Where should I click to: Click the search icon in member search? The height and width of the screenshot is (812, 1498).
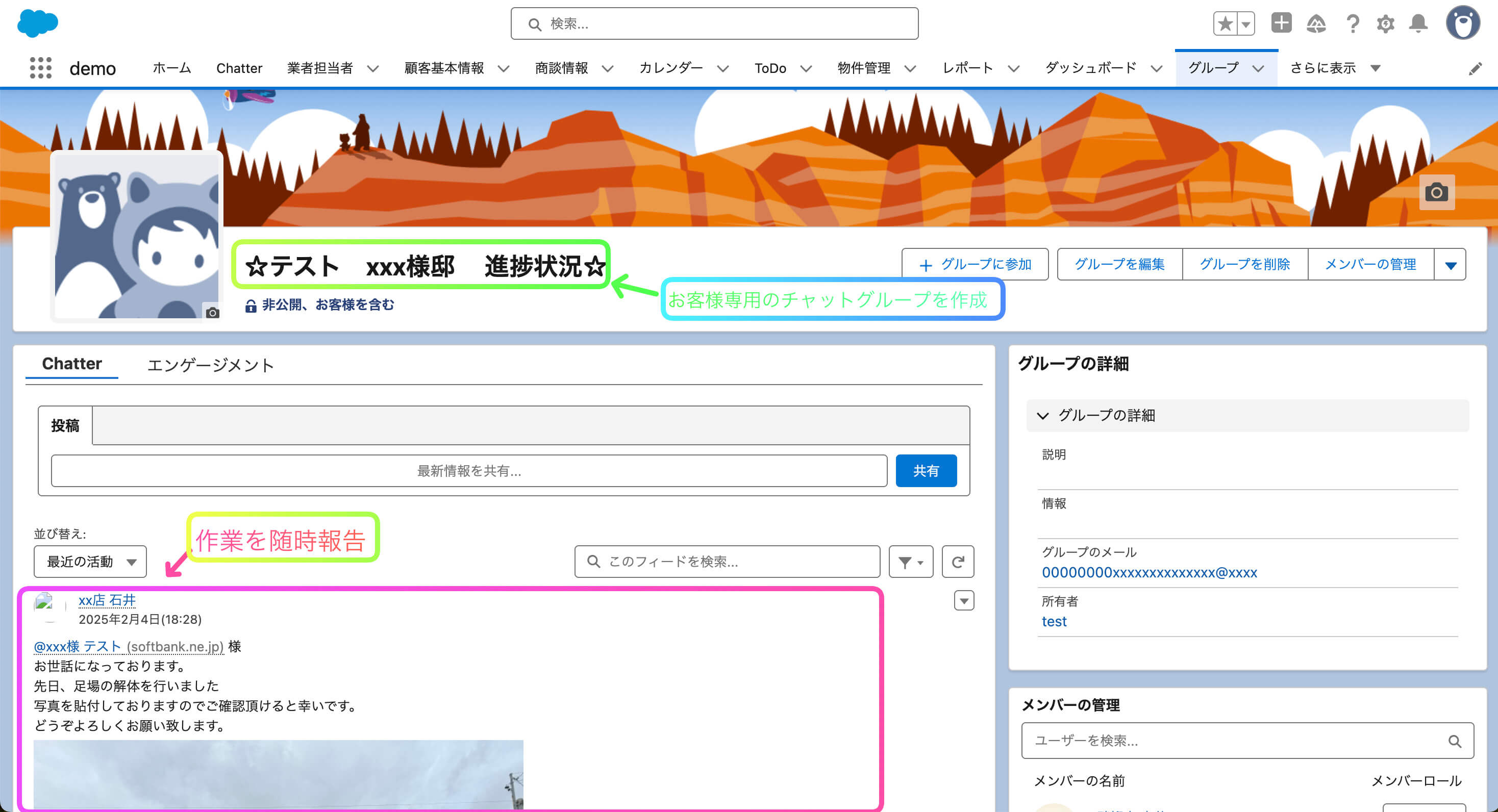coord(1455,741)
